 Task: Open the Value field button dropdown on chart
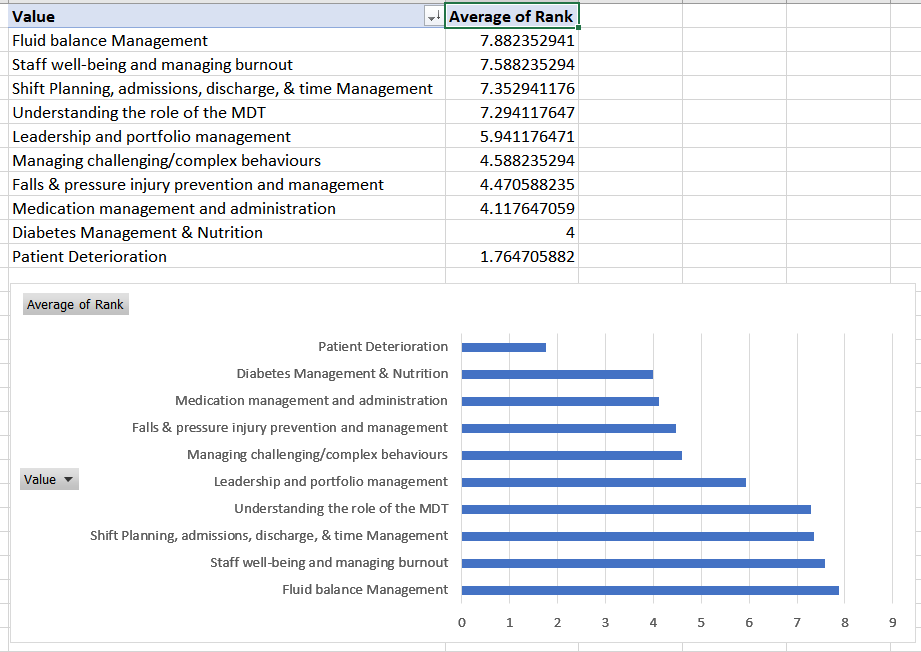coord(49,479)
